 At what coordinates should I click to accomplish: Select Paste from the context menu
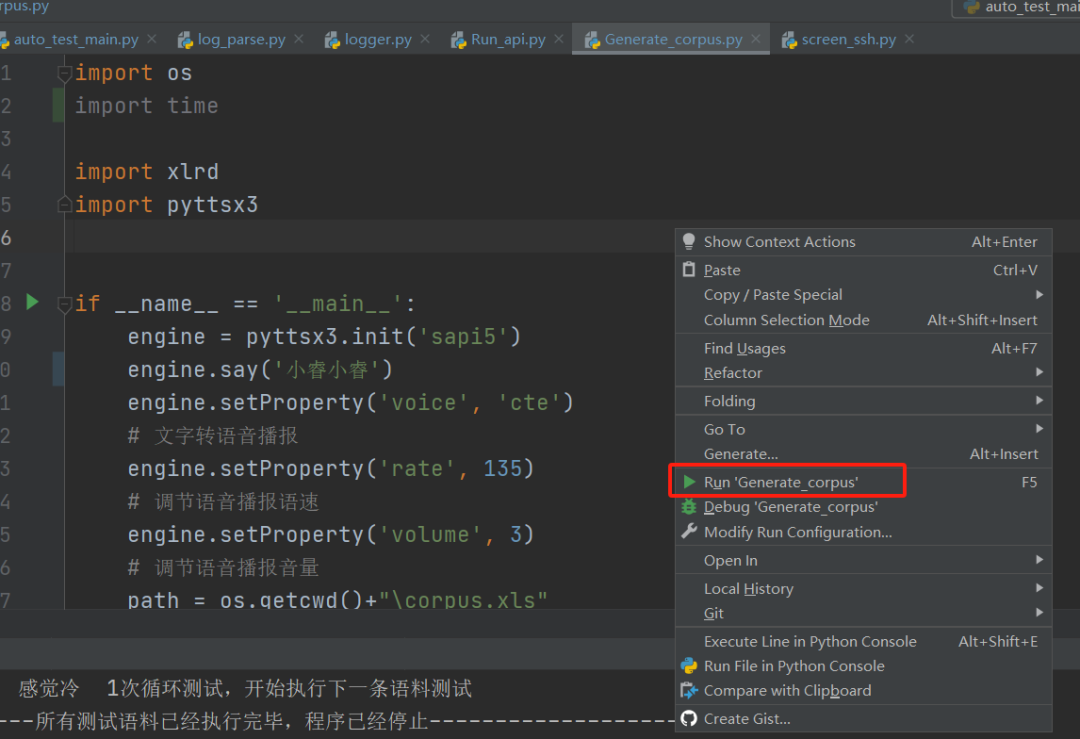[x=864, y=270]
